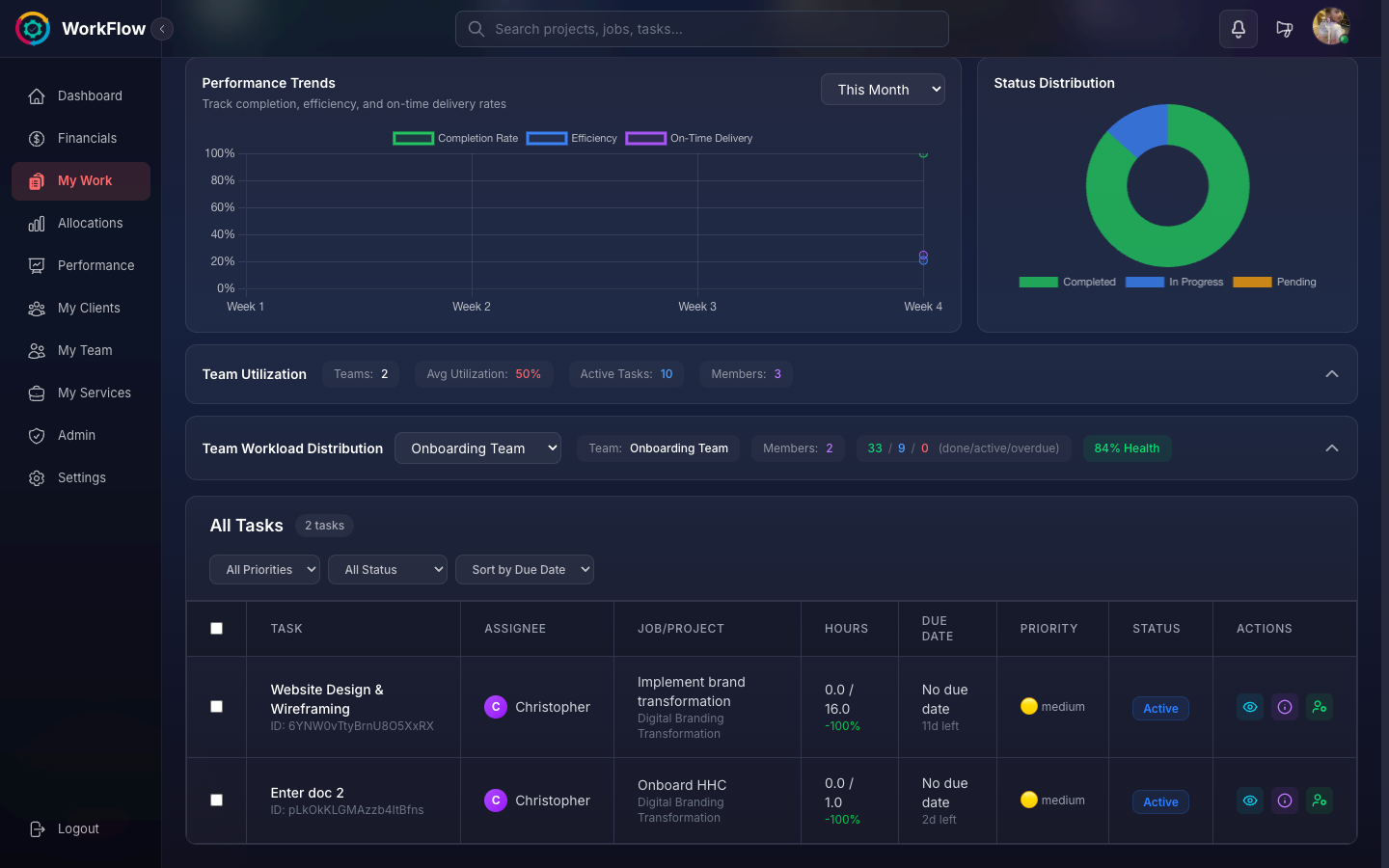Click the My Work clipboard icon

pos(37,180)
